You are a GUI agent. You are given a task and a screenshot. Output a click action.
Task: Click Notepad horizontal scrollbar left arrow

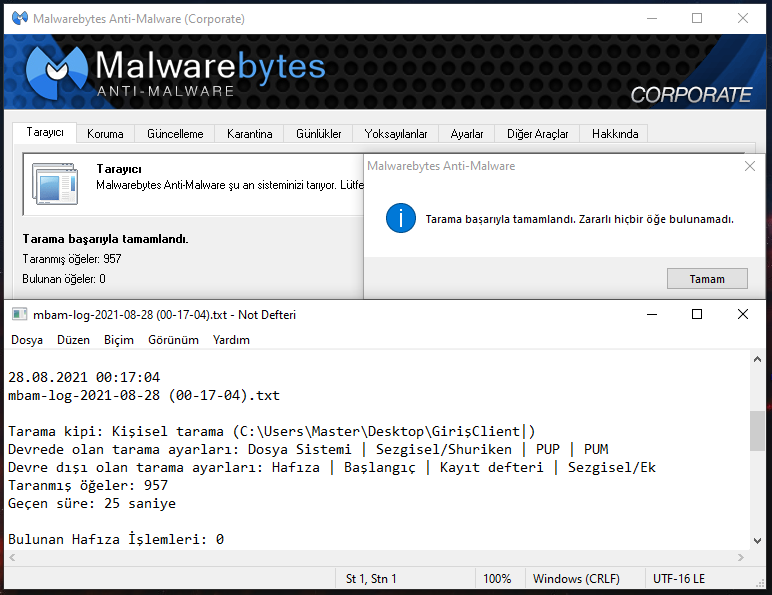click(12, 557)
